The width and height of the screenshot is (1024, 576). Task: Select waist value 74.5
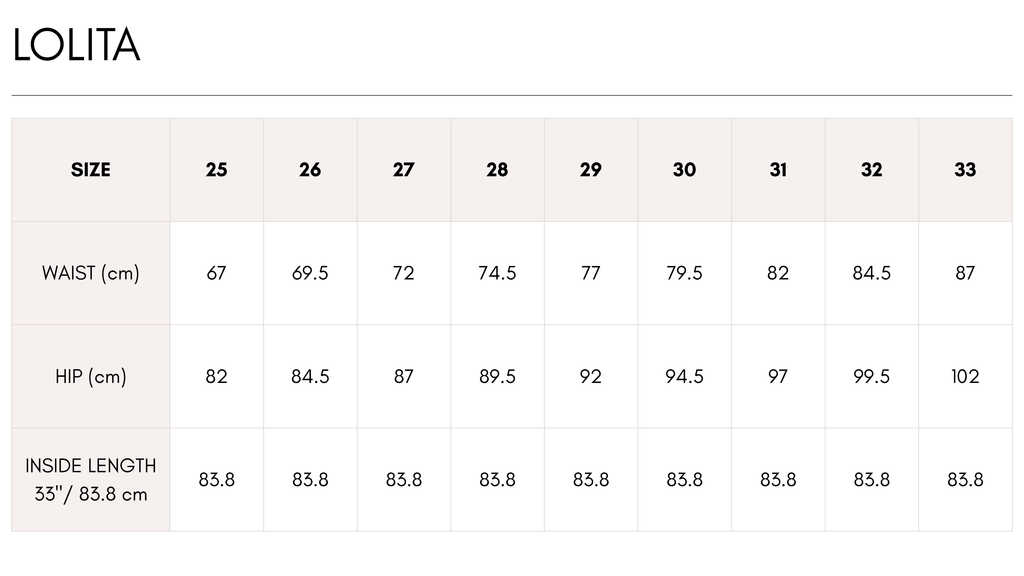(x=497, y=273)
